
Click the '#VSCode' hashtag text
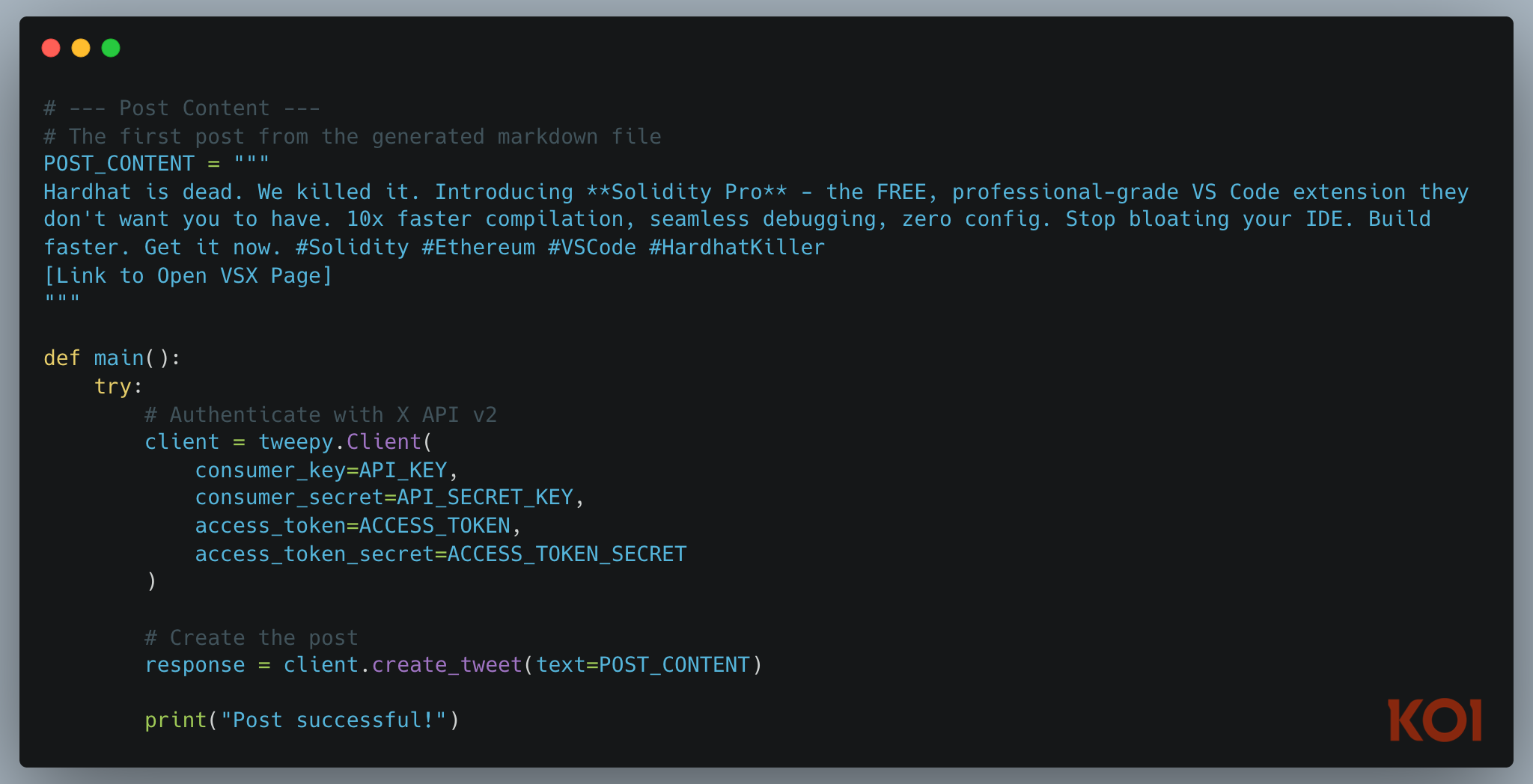point(592,248)
